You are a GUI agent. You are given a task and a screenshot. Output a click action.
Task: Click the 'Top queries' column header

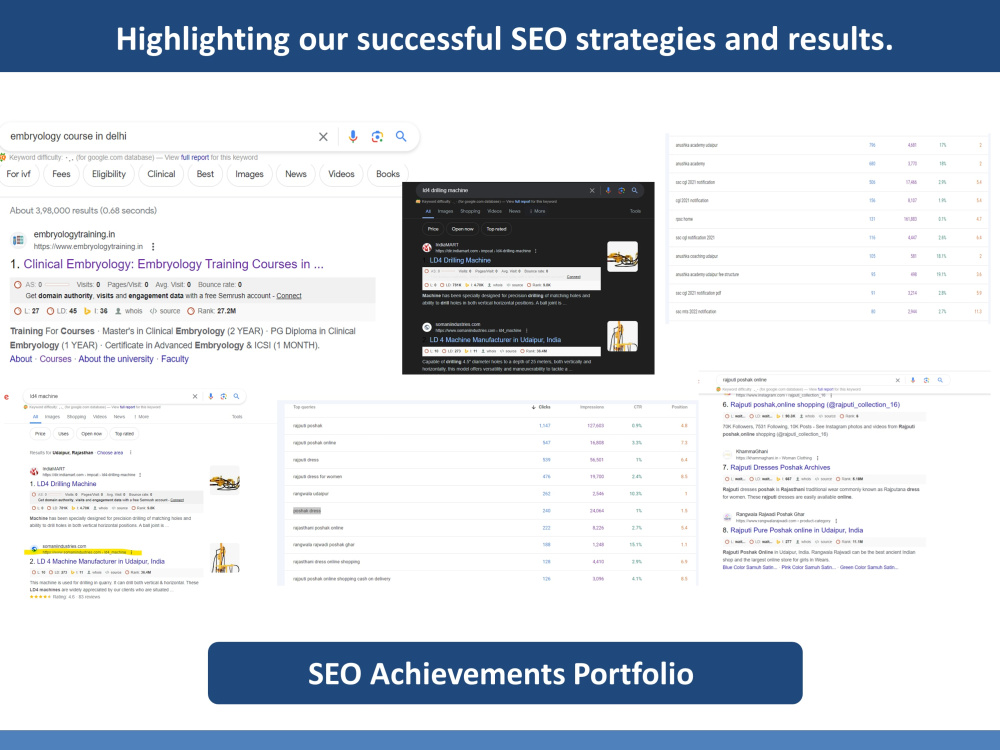coord(304,407)
